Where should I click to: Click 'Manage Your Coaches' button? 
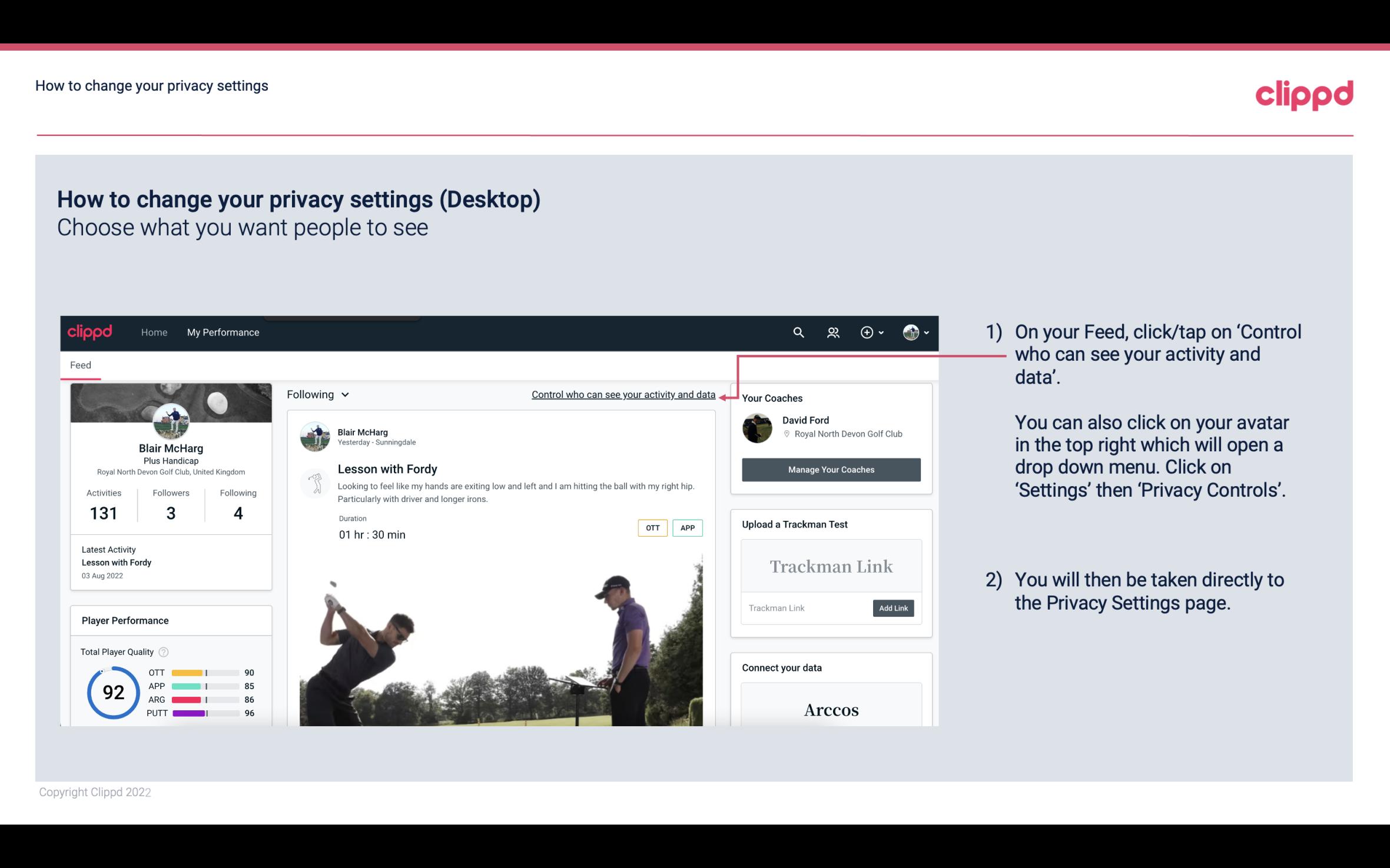[830, 469]
